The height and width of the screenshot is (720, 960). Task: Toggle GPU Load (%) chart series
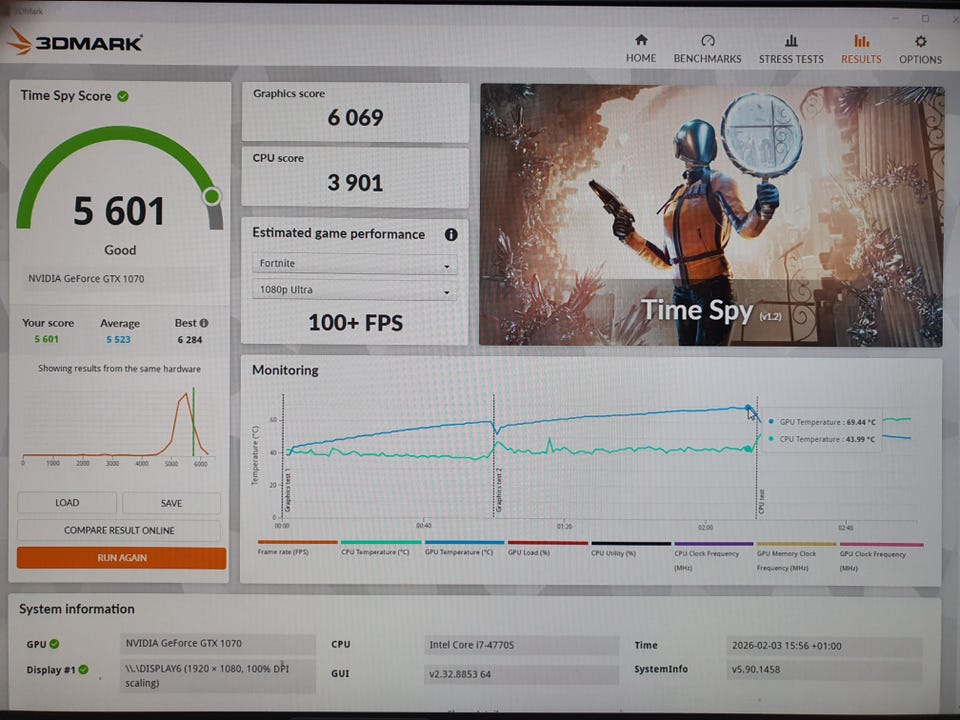point(547,548)
